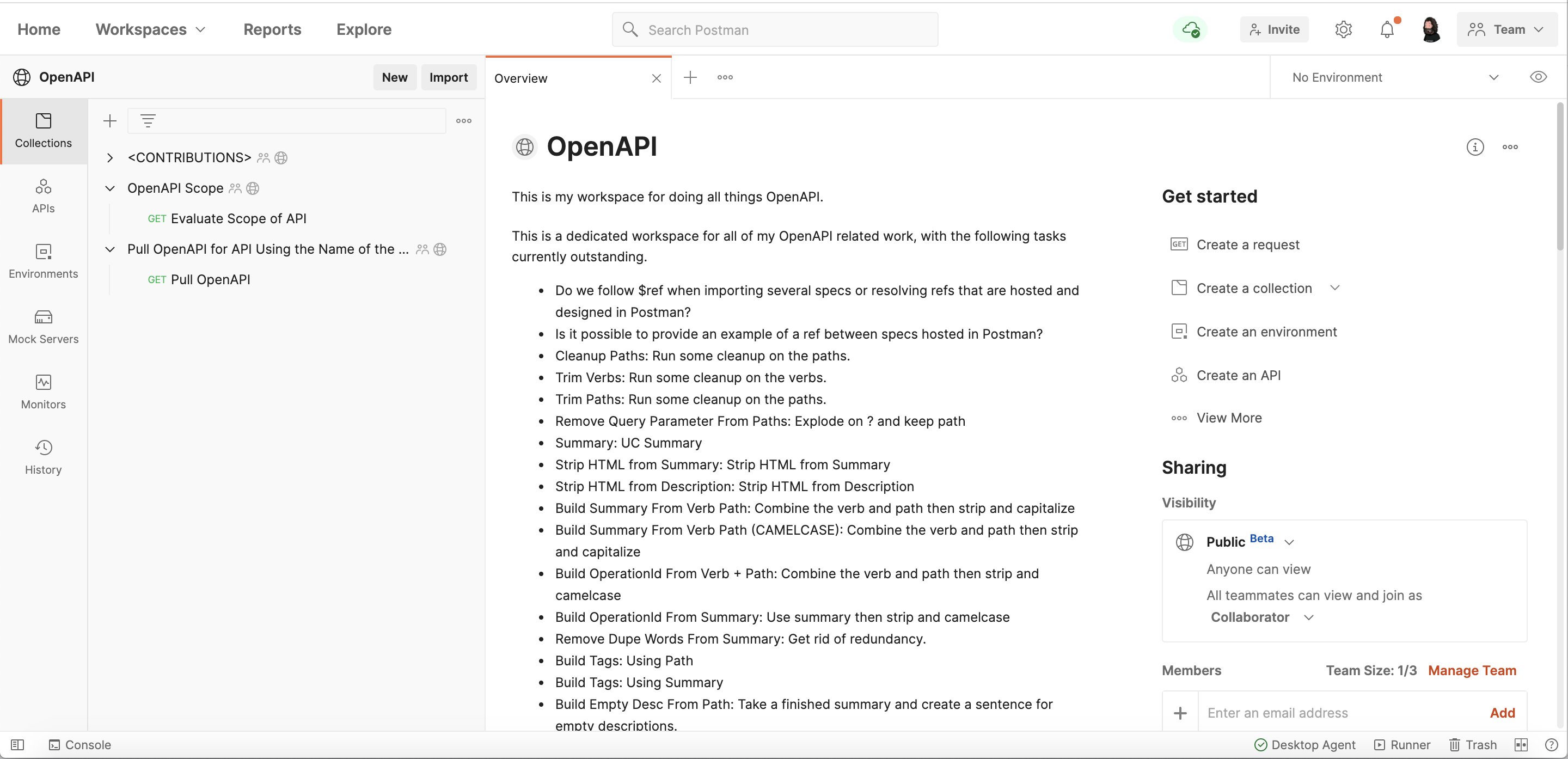Screen dimensions: 1568x759
Task: Open the History sidebar panel
Action: (x=43, y=457)
